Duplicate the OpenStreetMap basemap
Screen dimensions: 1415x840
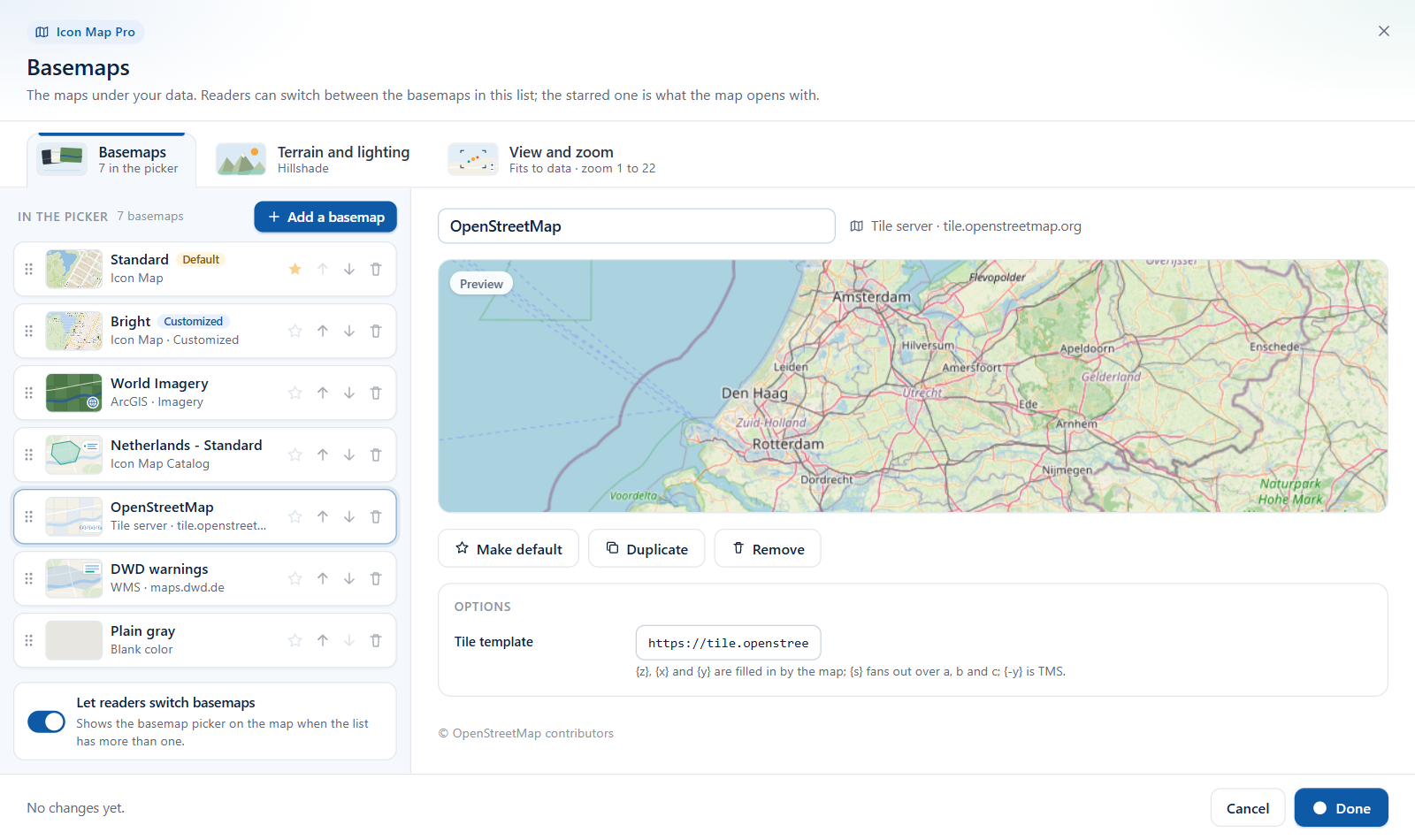646,549
